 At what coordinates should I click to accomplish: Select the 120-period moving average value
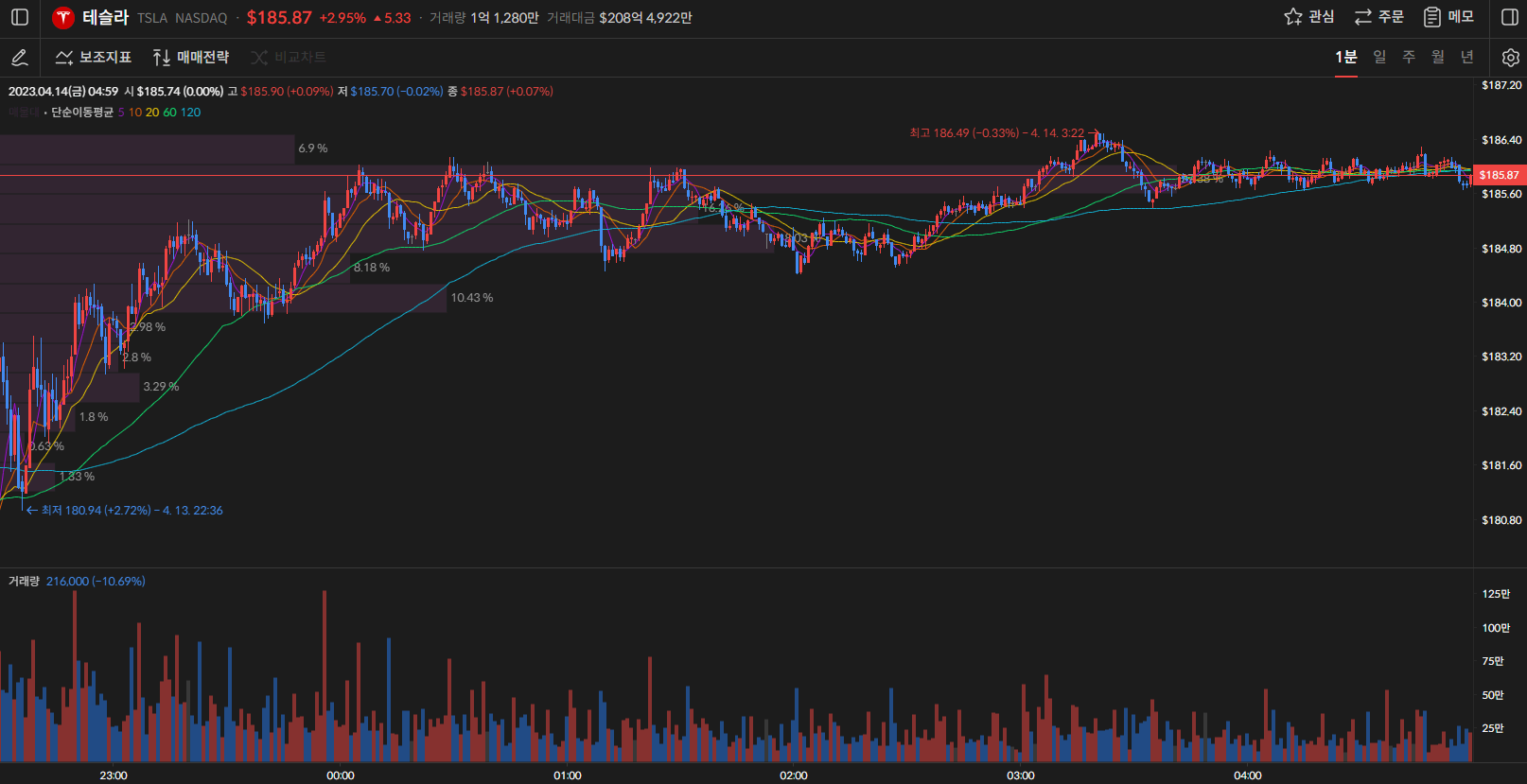(190, 113)
